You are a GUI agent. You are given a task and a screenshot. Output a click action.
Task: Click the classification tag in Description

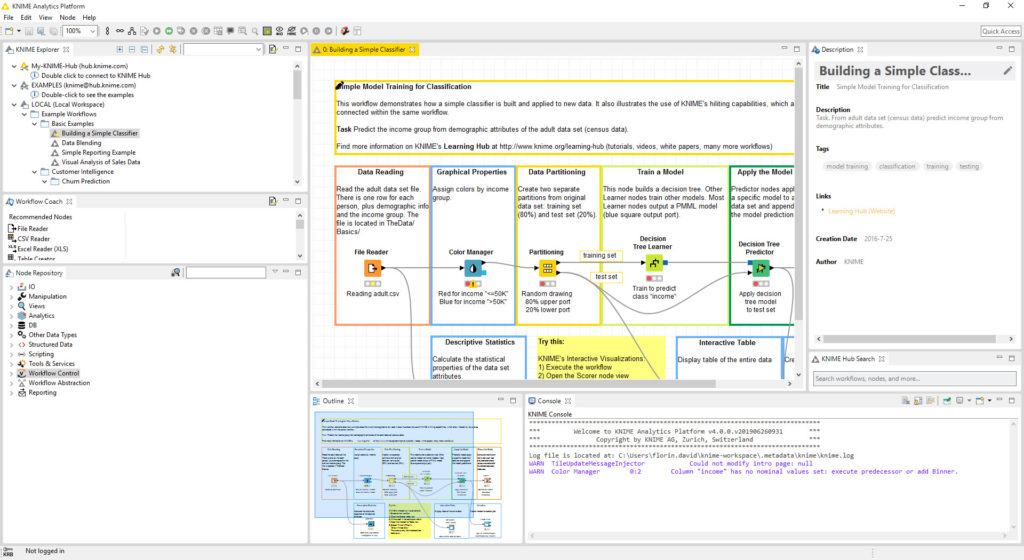897,166
